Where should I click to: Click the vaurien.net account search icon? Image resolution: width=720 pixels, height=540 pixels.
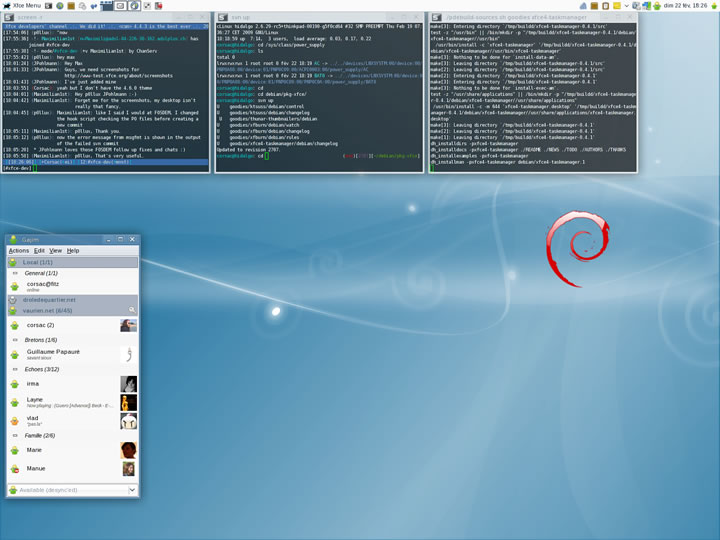point(131,311)
